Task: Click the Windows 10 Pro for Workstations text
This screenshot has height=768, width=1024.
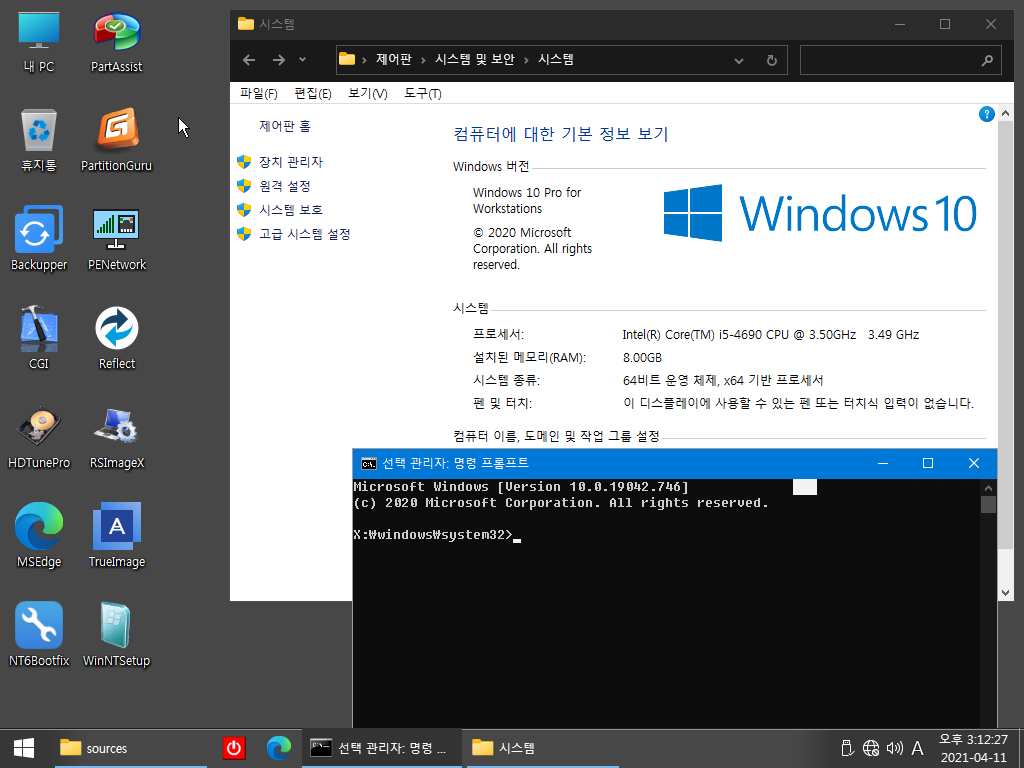Action: coord(526,200)
